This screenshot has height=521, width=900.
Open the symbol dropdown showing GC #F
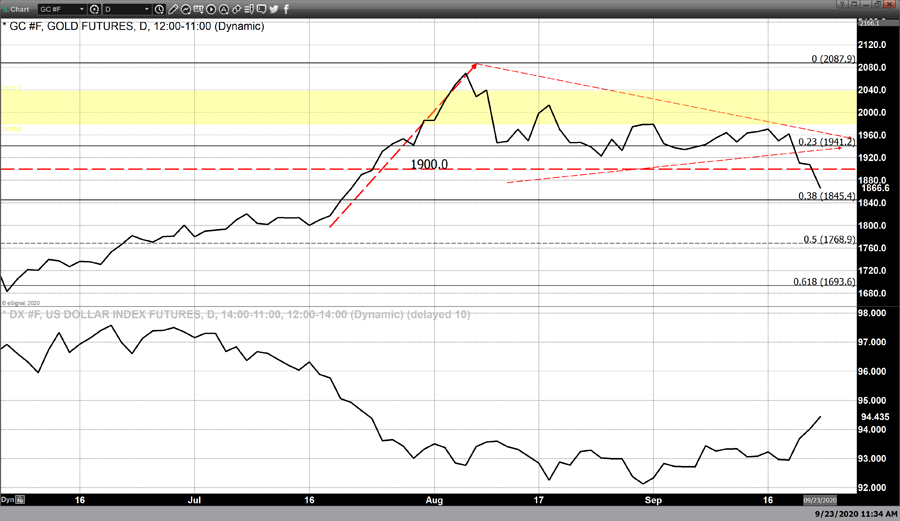pyautogui.click(x=62, y=9)
